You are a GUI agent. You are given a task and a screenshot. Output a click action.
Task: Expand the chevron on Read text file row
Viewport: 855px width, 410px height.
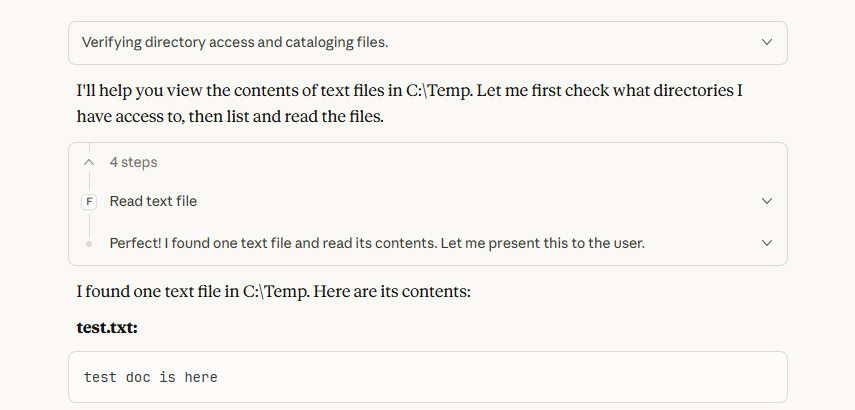[x=767, y=201]
